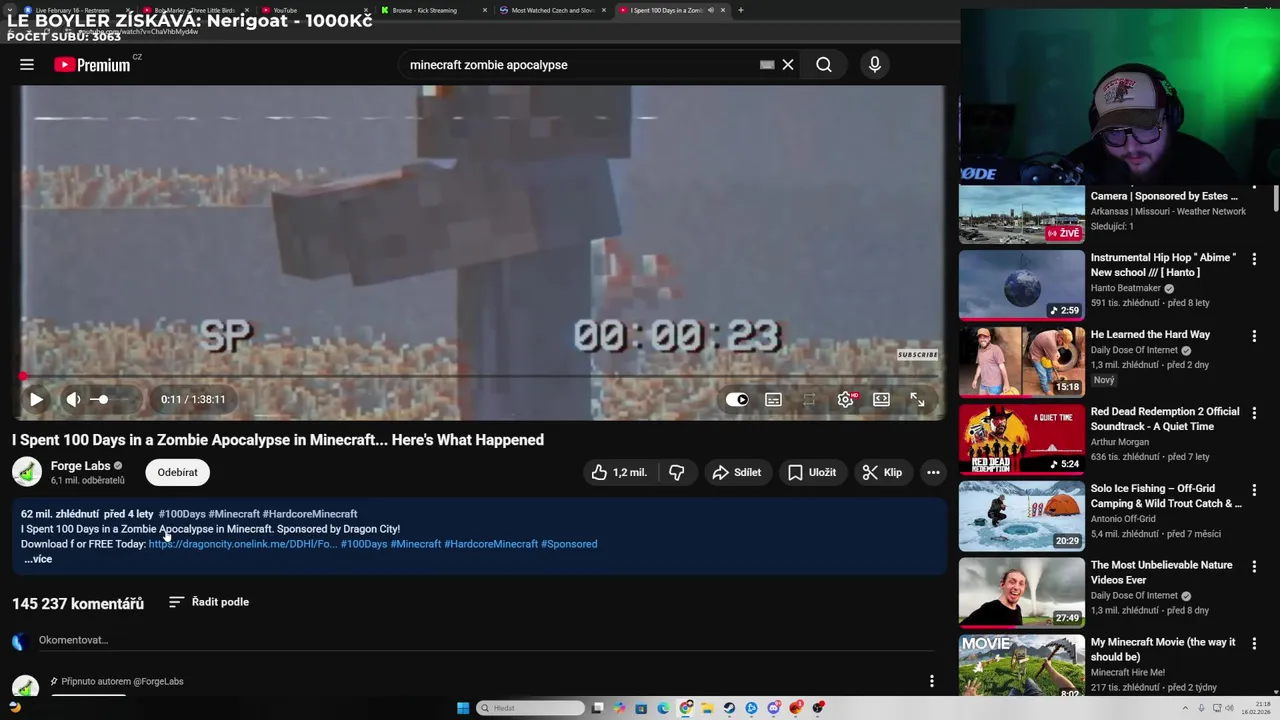Open options for My Minecraft Movie video
Image resolution: width=1280 pixels, height=720 pixels.
[x=1254, y=644]
